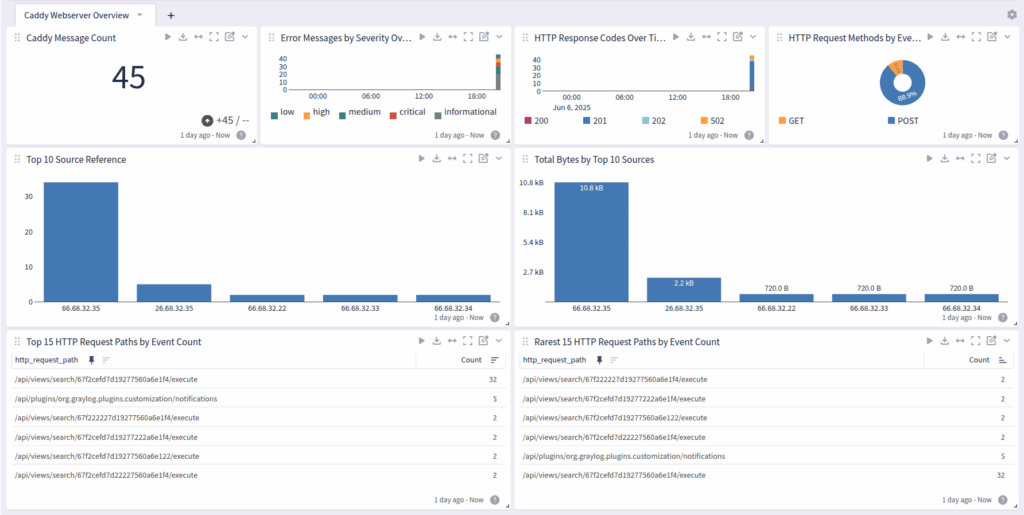Click help icon in Caddy Message Count widget
The height and width of the screenshot is (515, 1024).
click(241, 135)
